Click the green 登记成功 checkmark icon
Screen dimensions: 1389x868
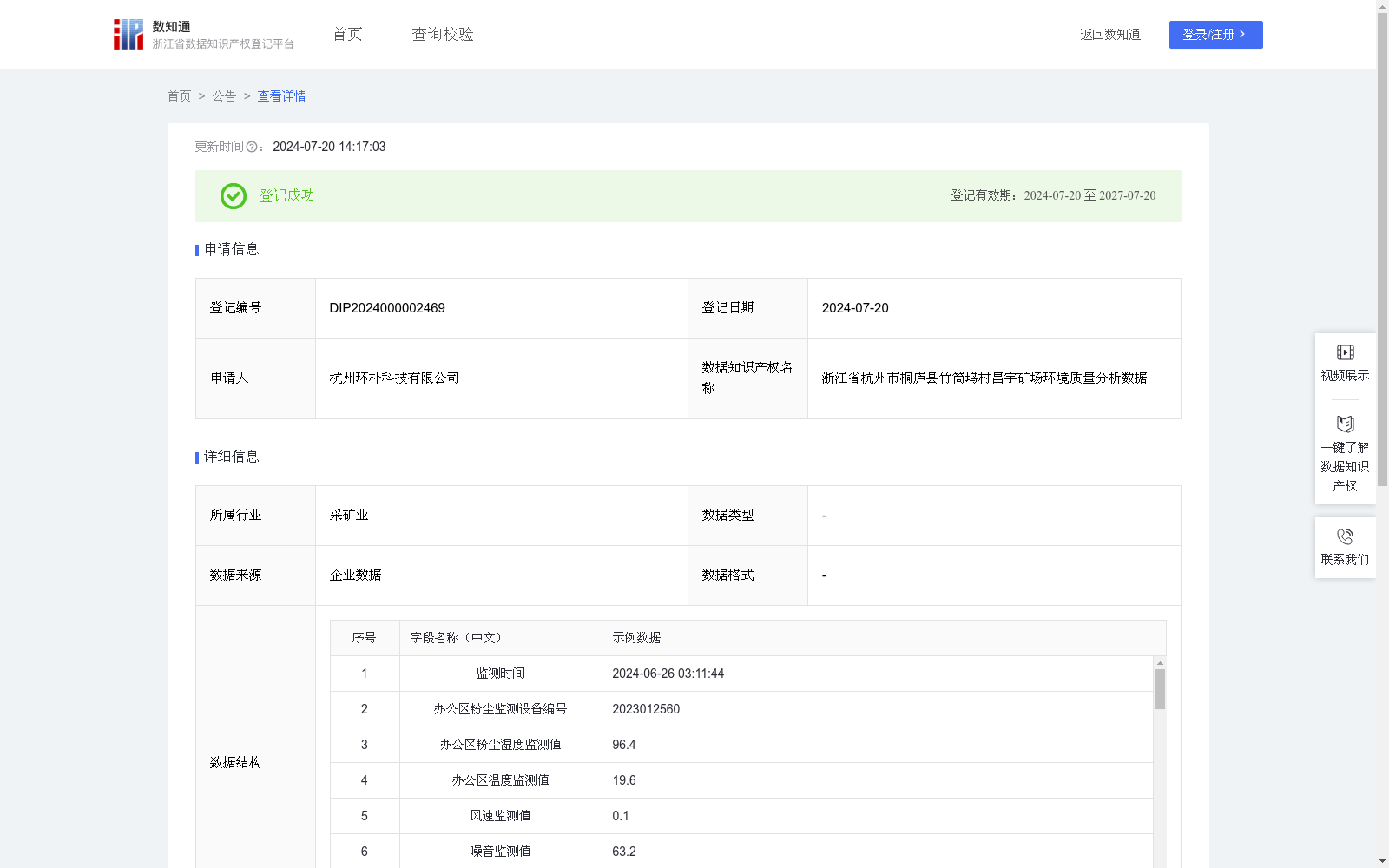click(233, 196)
